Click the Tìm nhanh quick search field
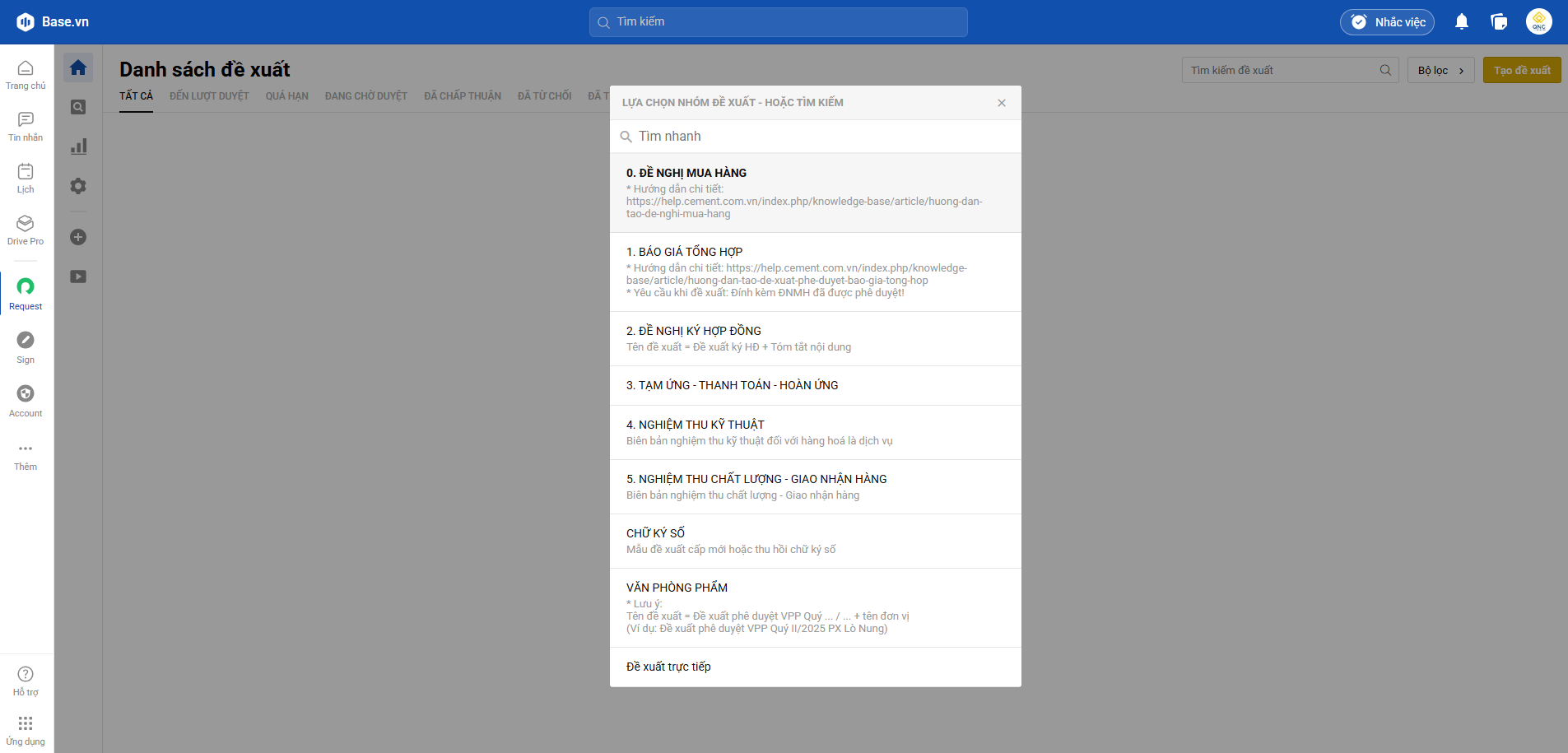This screenshot has height=753, width=1568. click(x=815, y=137)
